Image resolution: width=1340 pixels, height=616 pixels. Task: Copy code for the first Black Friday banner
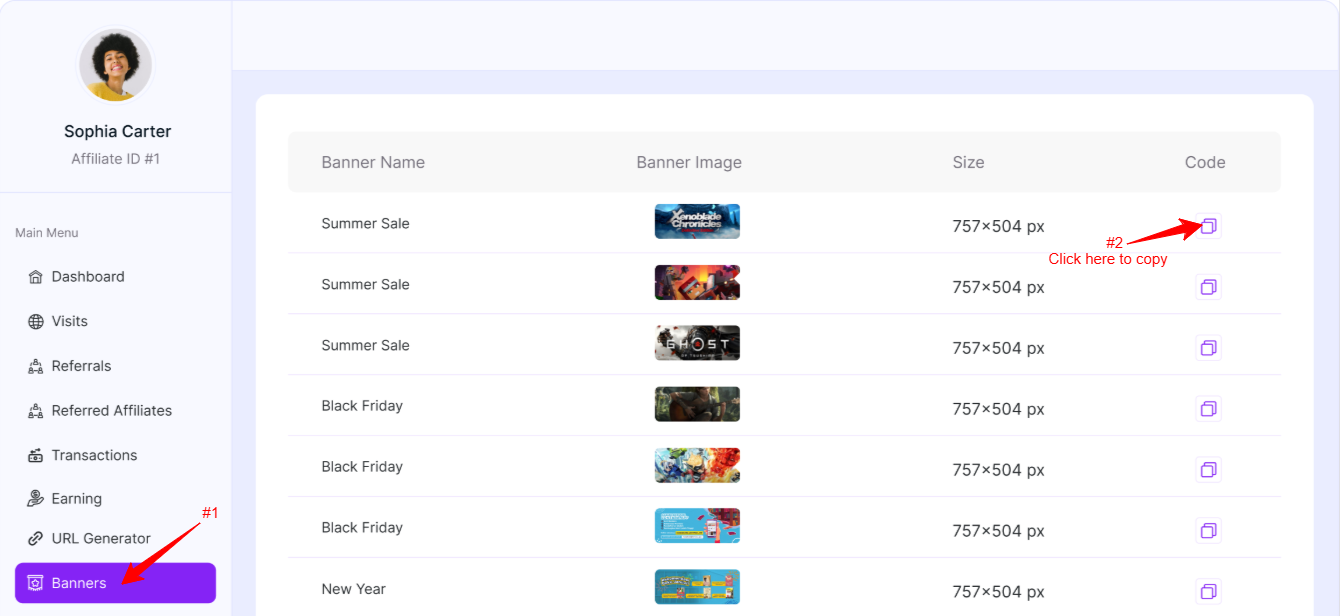tap(1208, 409)
